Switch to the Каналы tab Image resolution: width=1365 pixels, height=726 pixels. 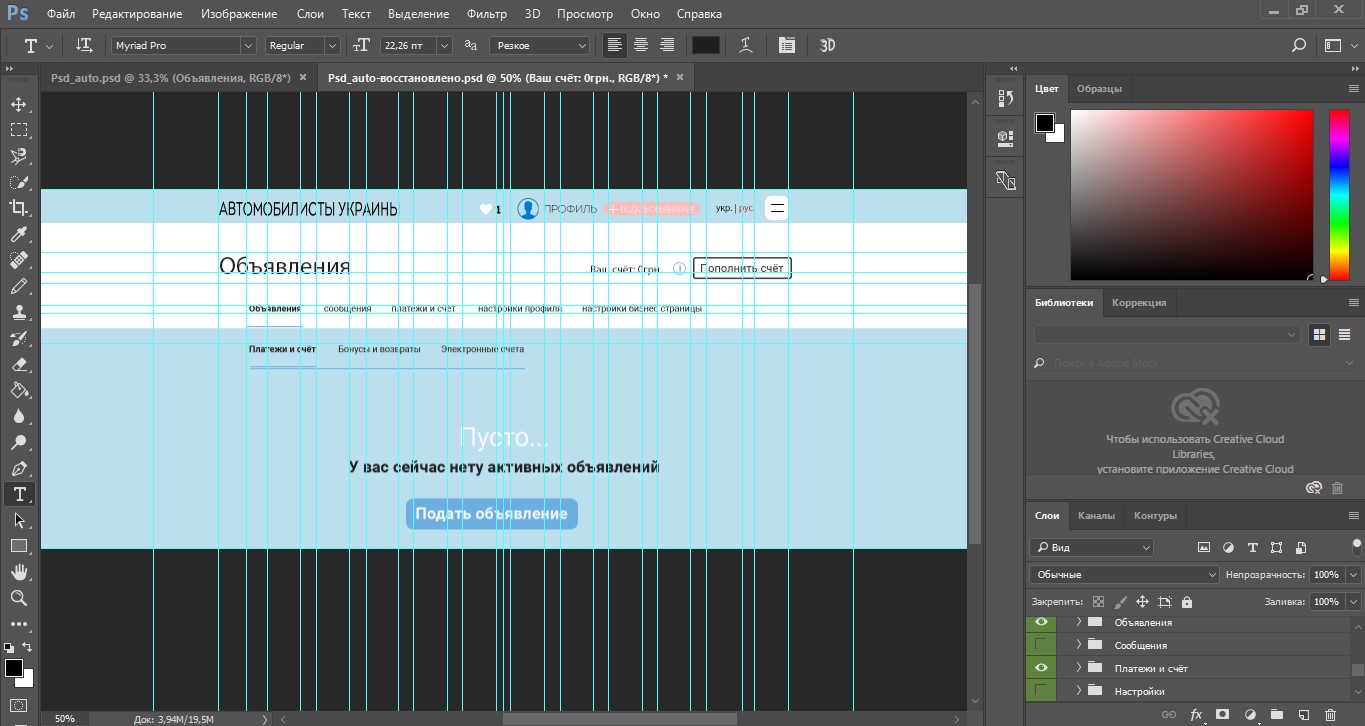[x=1096, y=516]
